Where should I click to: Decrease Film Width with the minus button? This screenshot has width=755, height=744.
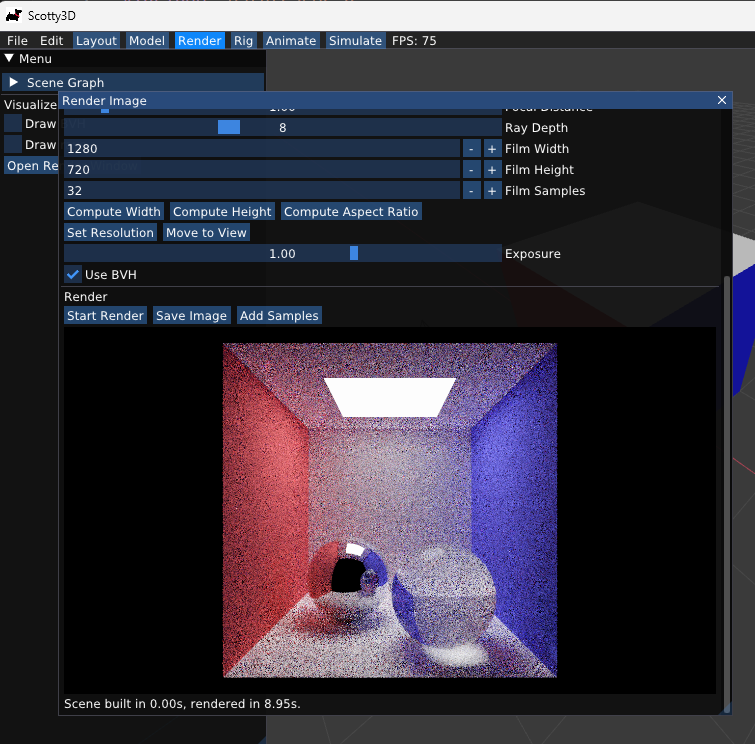coord(471,148)
